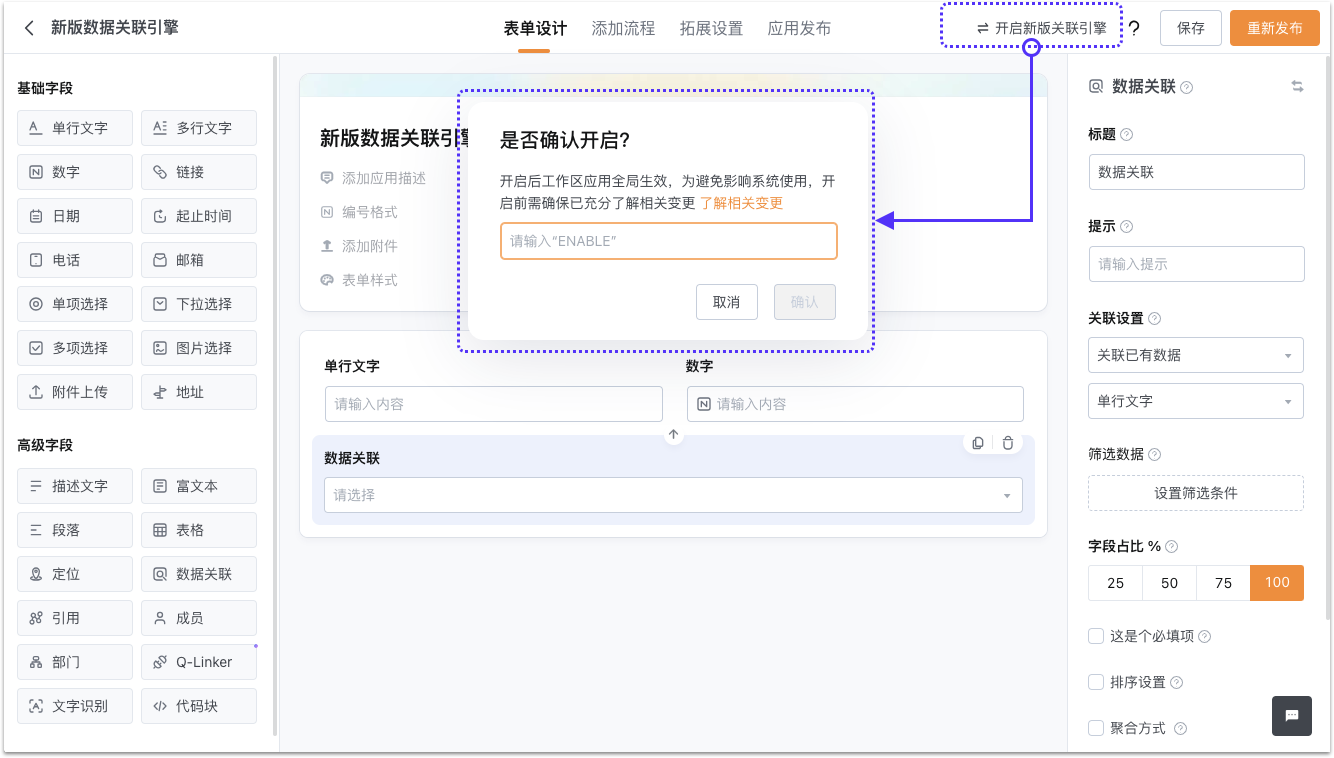Image resolution: width=1334 pixels, height=758 pixels.
Task: Click the swap icon in 数据关联 panel header
Action: pos(1297,87)
